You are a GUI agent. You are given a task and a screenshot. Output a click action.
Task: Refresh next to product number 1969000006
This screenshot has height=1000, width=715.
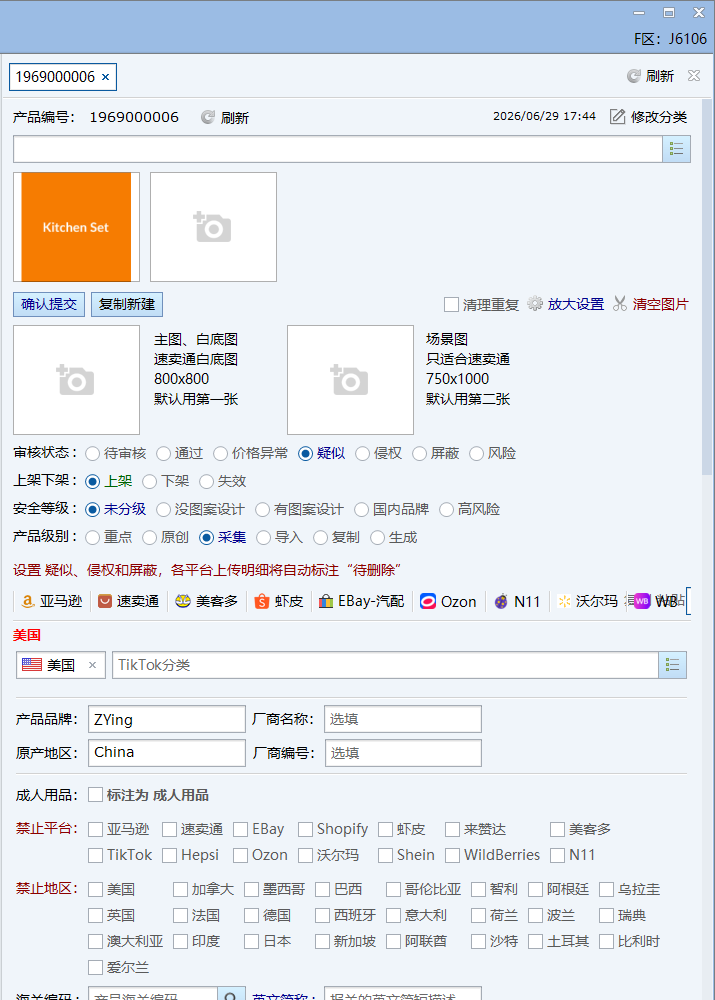pyautogui.click(x=225, y=117)
